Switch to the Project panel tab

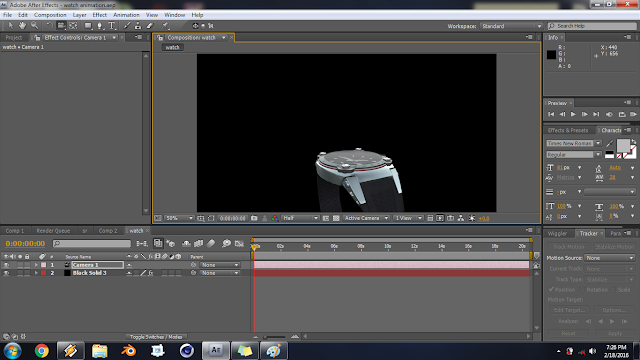click(13, 38)
